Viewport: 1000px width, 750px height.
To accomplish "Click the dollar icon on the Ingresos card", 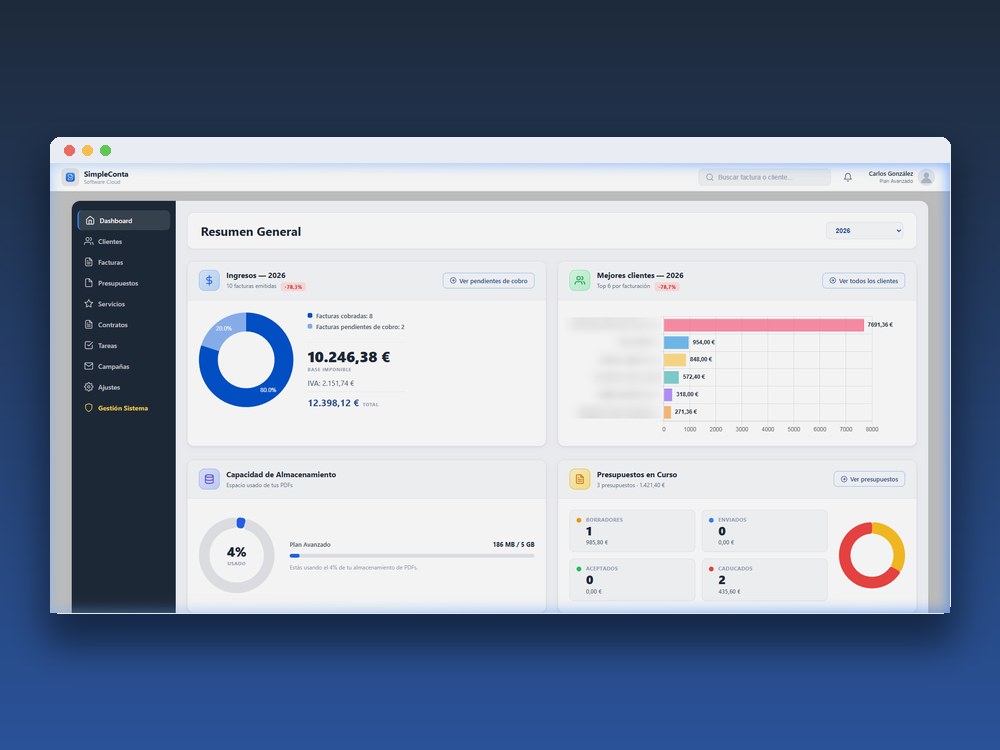I will tap(209, 281).
